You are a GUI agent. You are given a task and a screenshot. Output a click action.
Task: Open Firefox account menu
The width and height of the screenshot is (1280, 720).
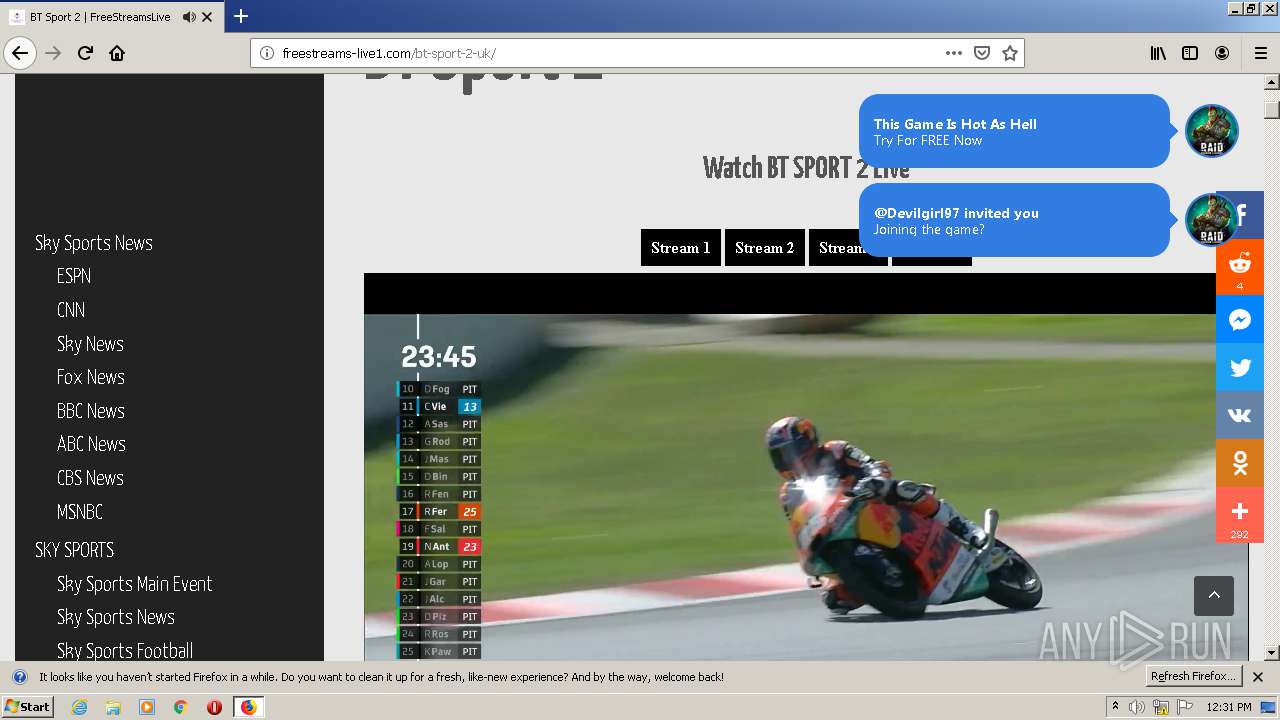1222,53
